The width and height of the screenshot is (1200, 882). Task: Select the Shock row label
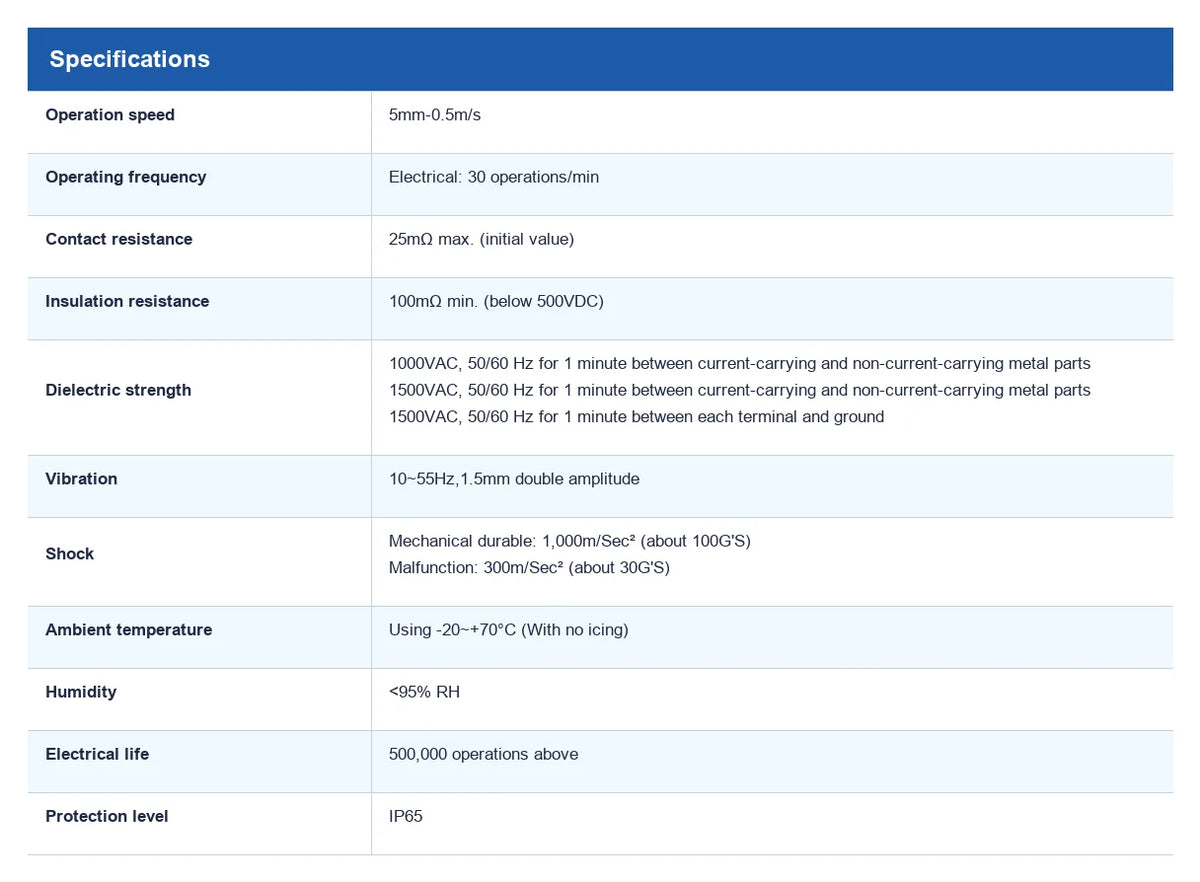[x=70, y=554]
